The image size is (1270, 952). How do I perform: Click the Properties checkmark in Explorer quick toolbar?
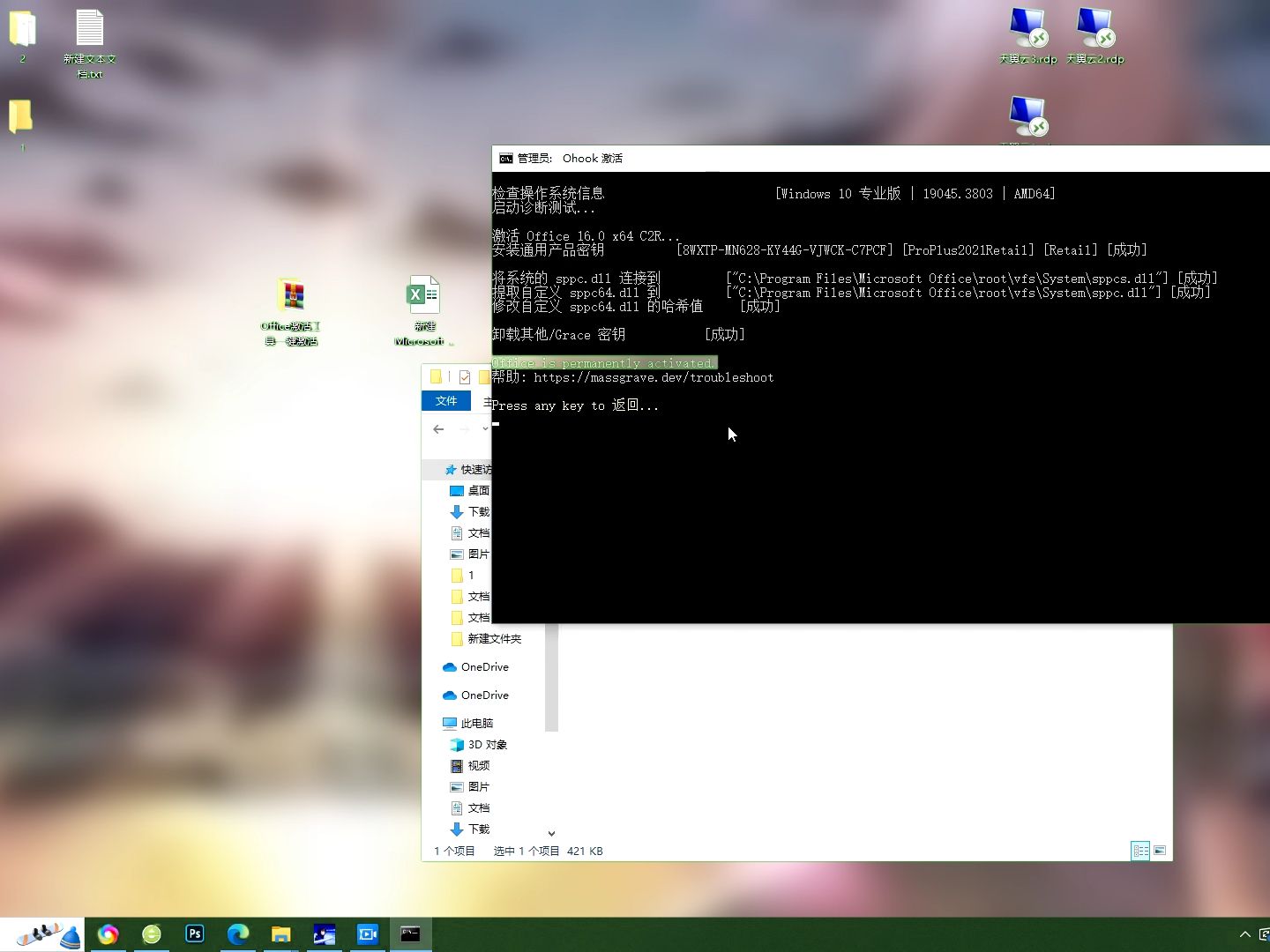pos(464,377)
